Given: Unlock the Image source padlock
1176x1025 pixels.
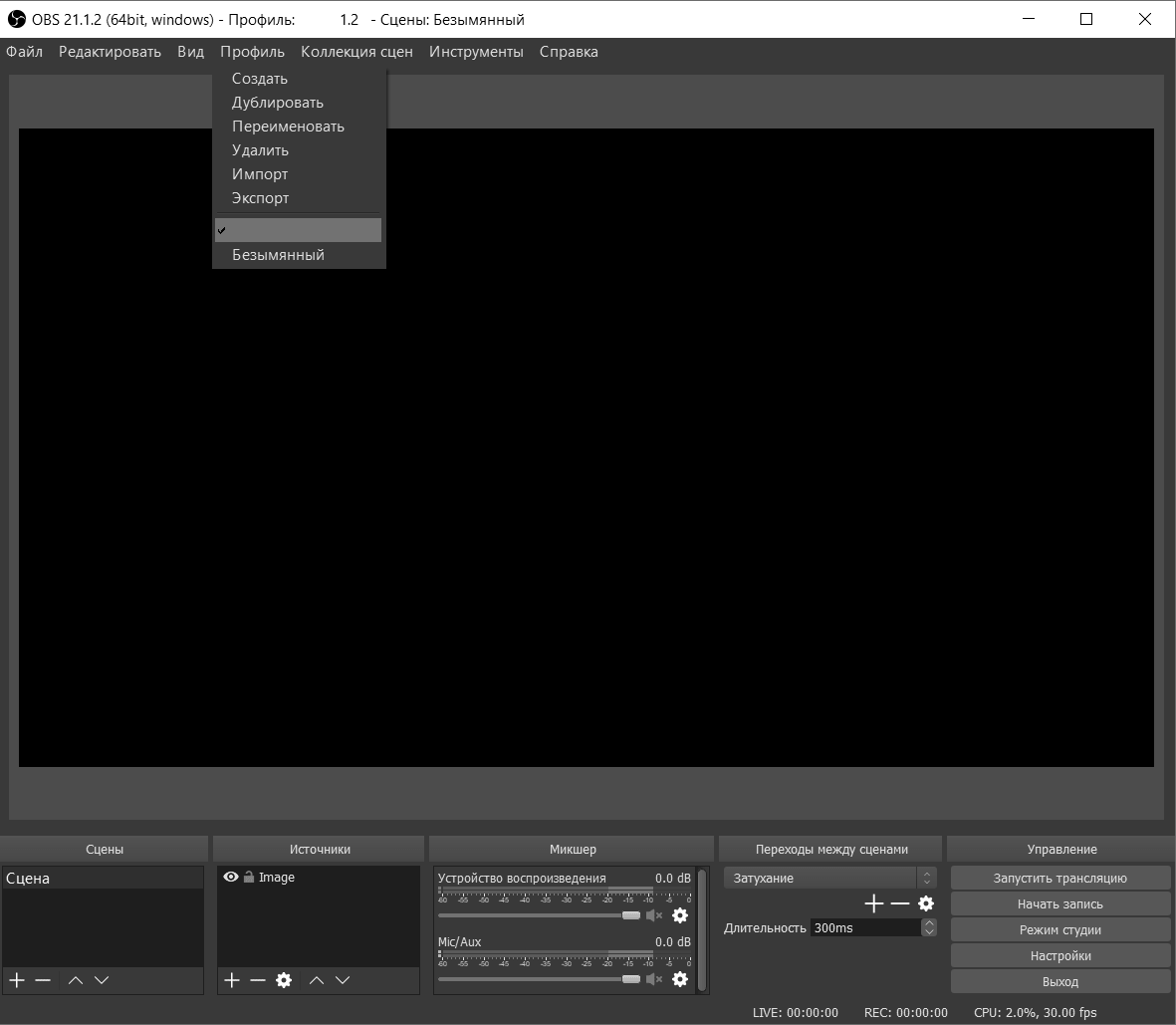Looking at the screenshot, I should pyautogui.click(x=247, y=877).
